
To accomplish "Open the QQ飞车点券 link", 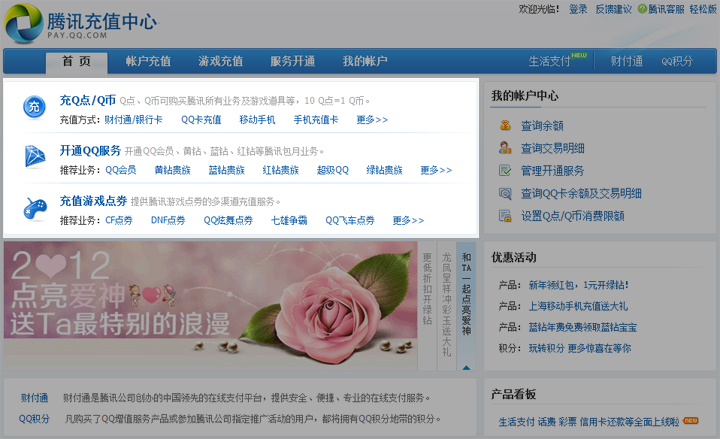I will [x=350, y=220].
